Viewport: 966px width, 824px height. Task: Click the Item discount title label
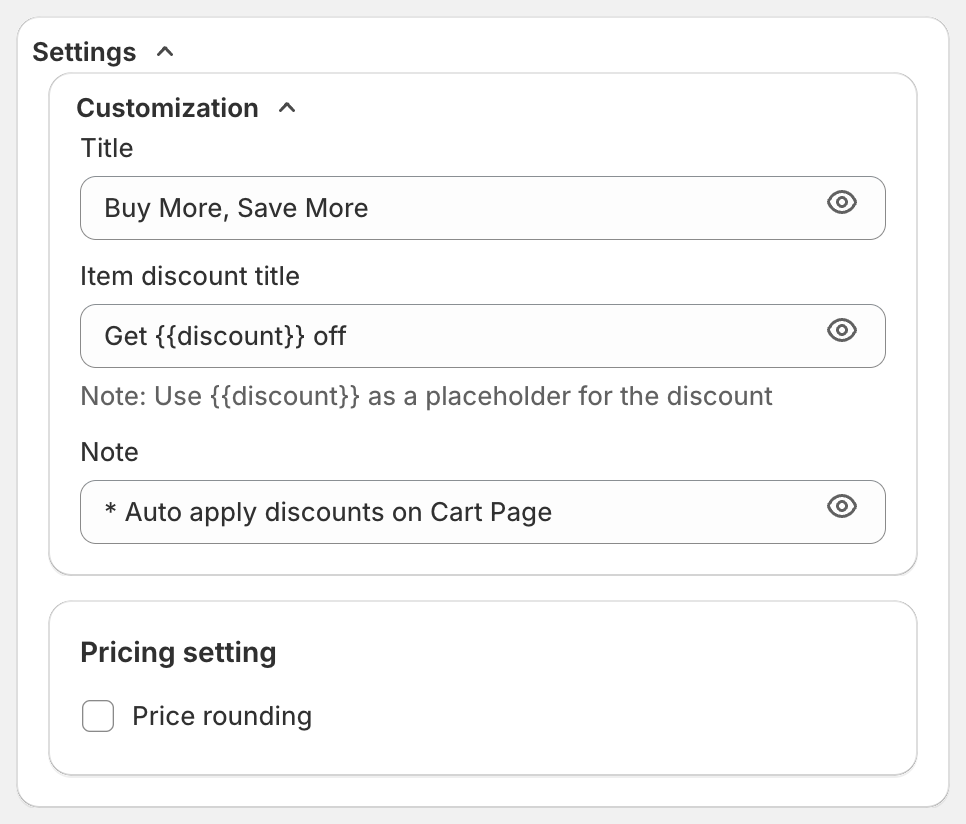point(190,276)
